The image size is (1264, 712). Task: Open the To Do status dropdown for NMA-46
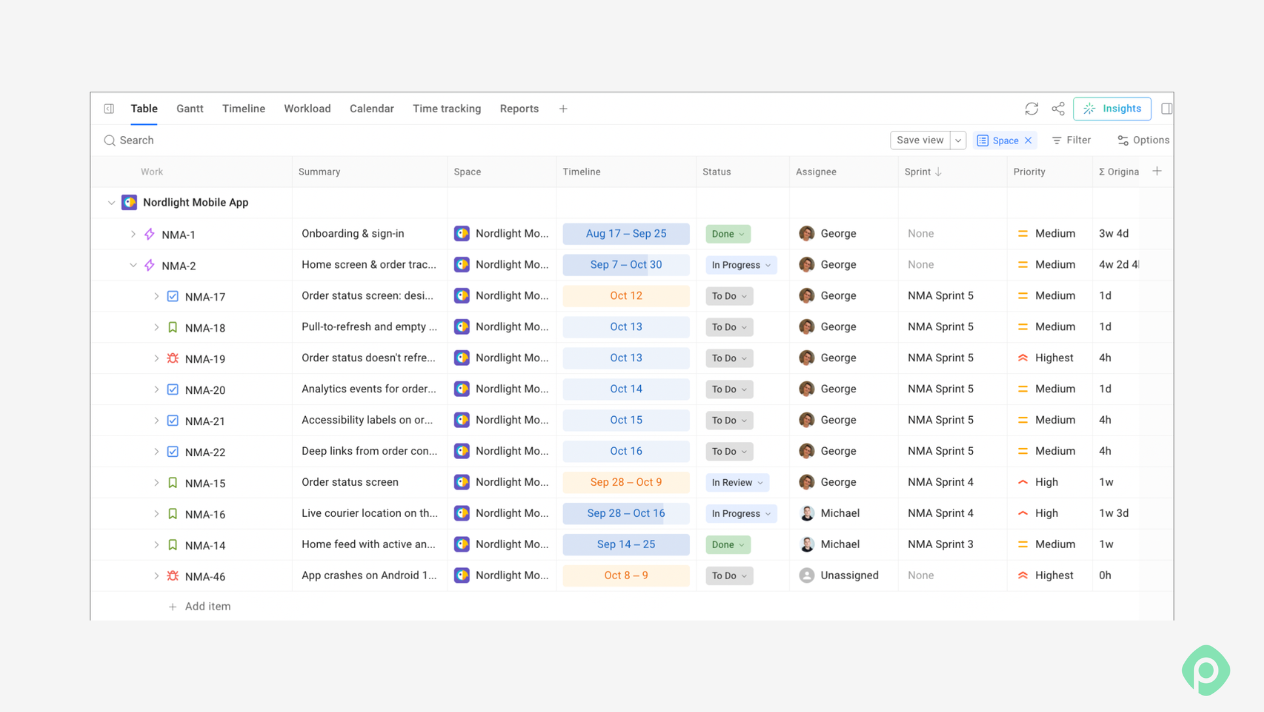[729, 575]
